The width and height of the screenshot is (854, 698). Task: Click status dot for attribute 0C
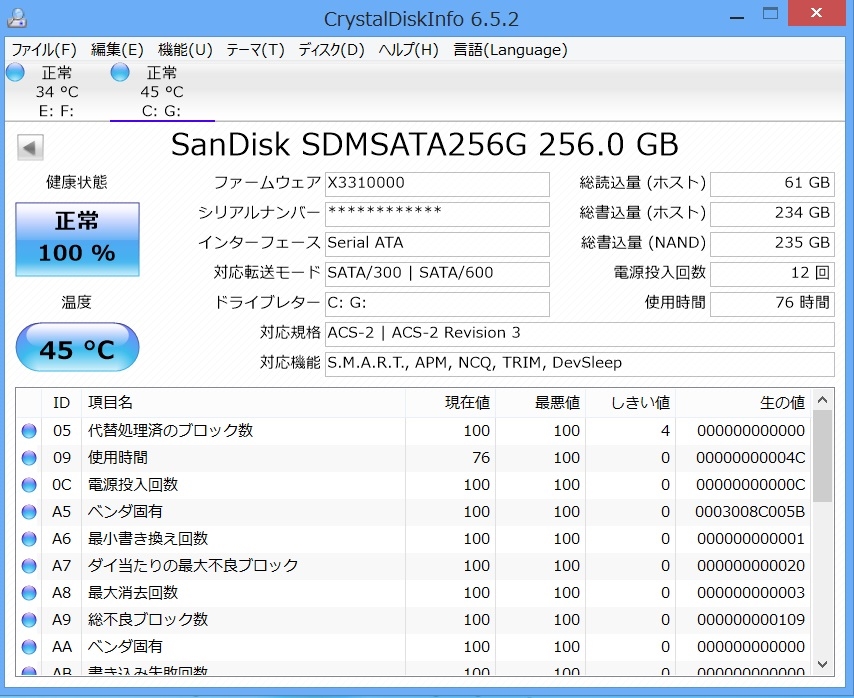click(29, 485)
